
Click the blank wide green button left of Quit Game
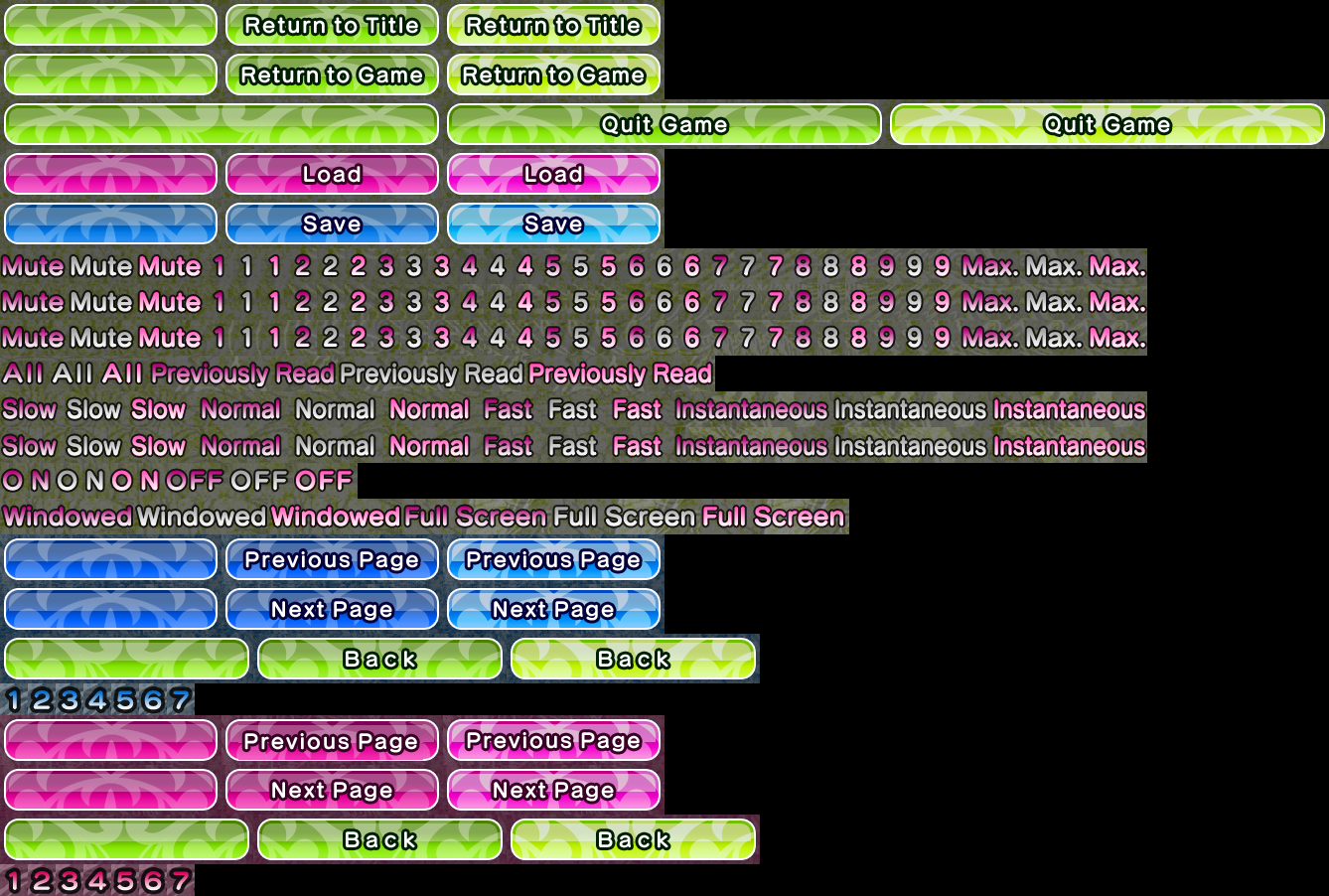[221, 125]
